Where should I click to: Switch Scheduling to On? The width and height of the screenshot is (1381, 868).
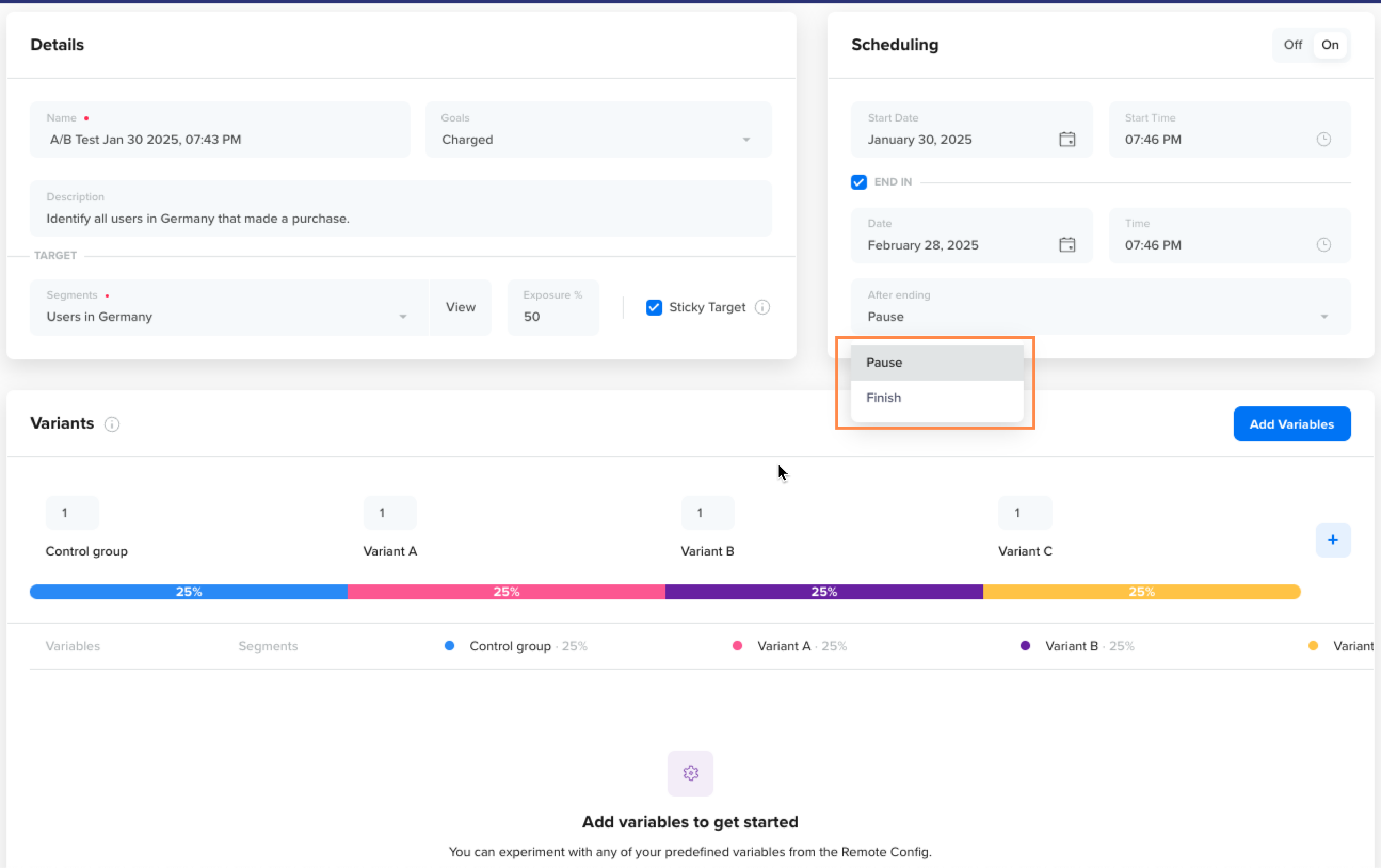tap(1330, 45)
